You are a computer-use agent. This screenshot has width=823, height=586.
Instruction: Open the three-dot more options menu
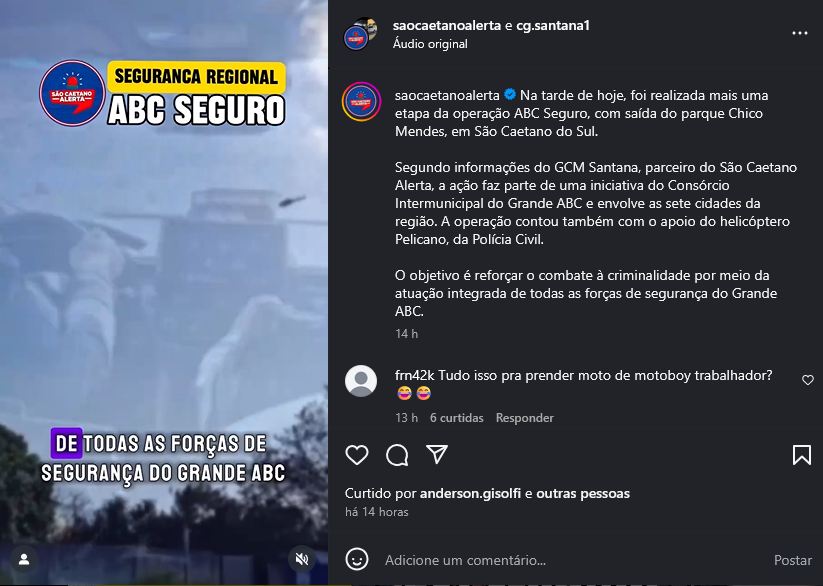click(799, 33)
